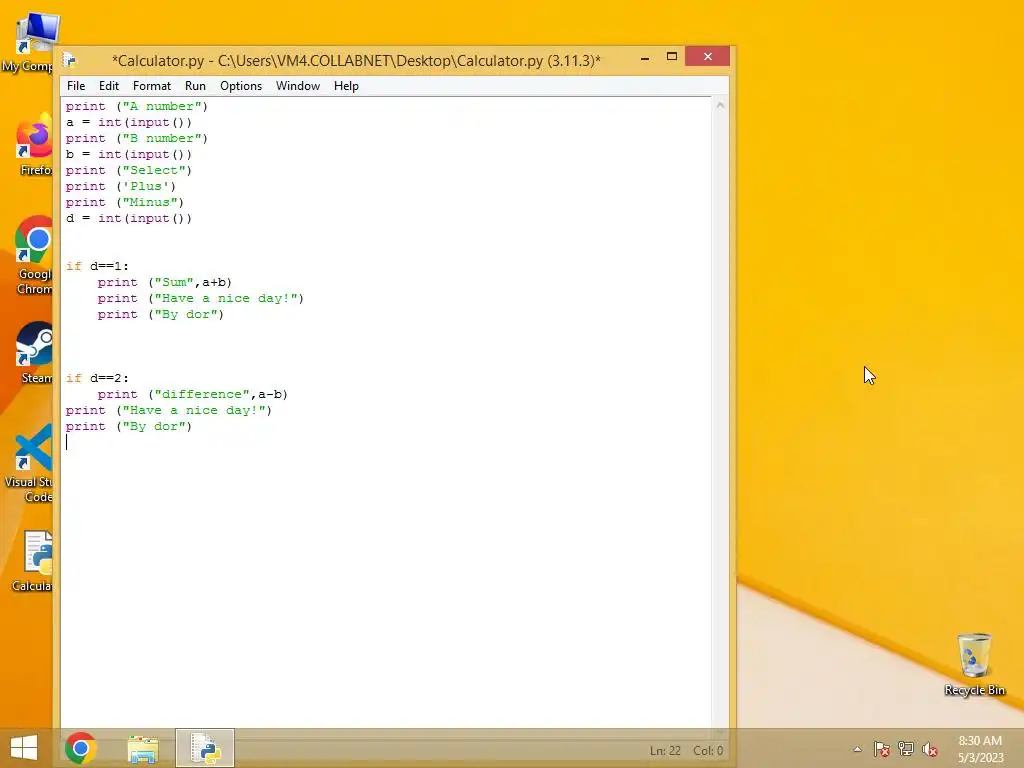Select the Steam desktop shortcut
Image resolution: width=1024 pixels, height=768 pixels.
[34, 353]
